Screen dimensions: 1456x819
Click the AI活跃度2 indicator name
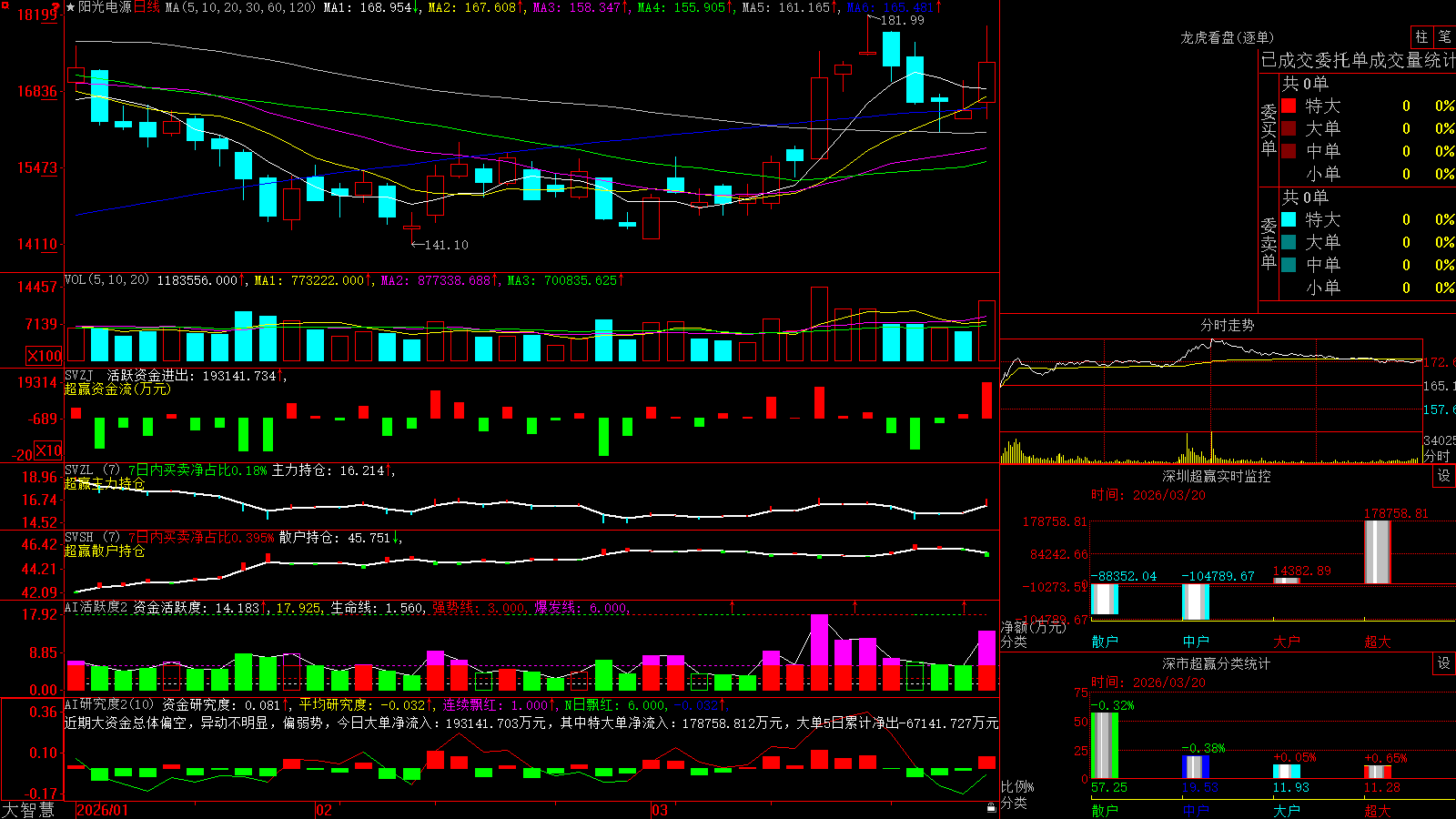tap(96, 607)
